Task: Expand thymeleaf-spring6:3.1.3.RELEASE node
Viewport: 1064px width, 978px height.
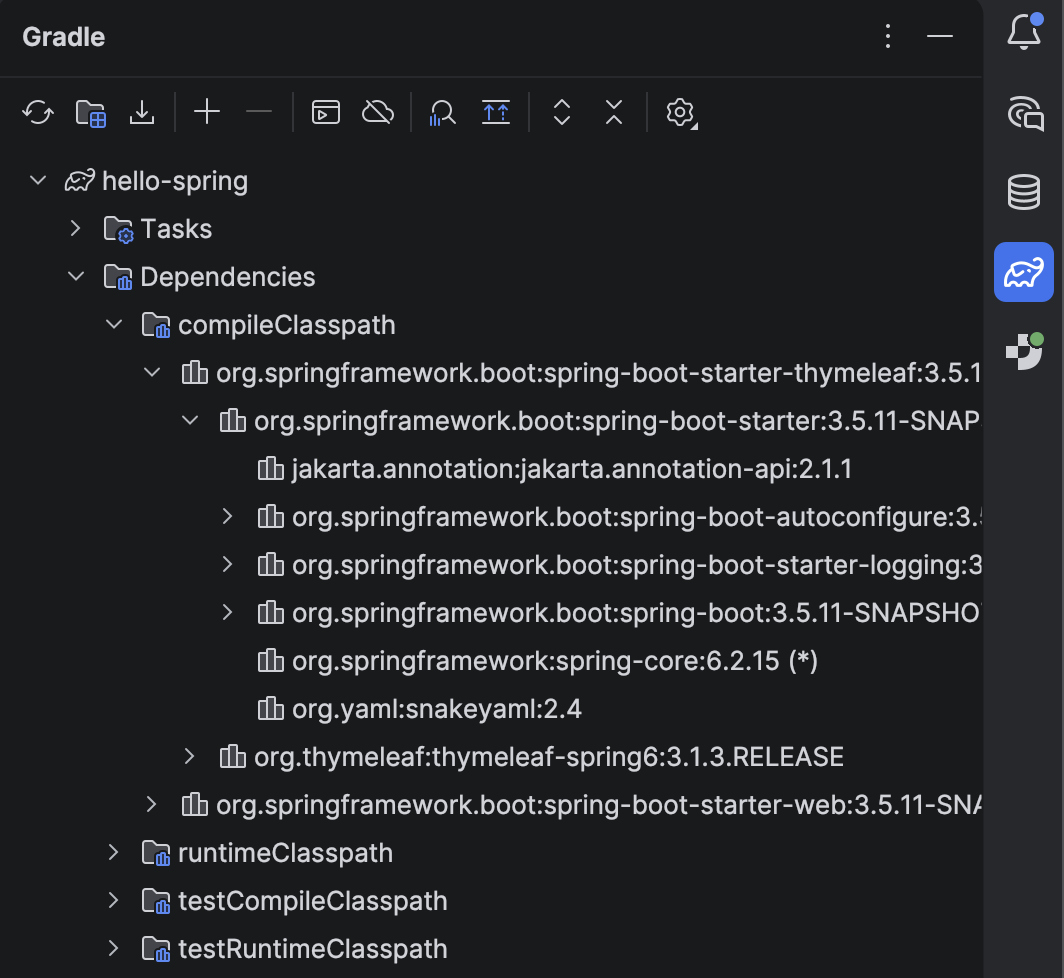Action: click(189, 757)
